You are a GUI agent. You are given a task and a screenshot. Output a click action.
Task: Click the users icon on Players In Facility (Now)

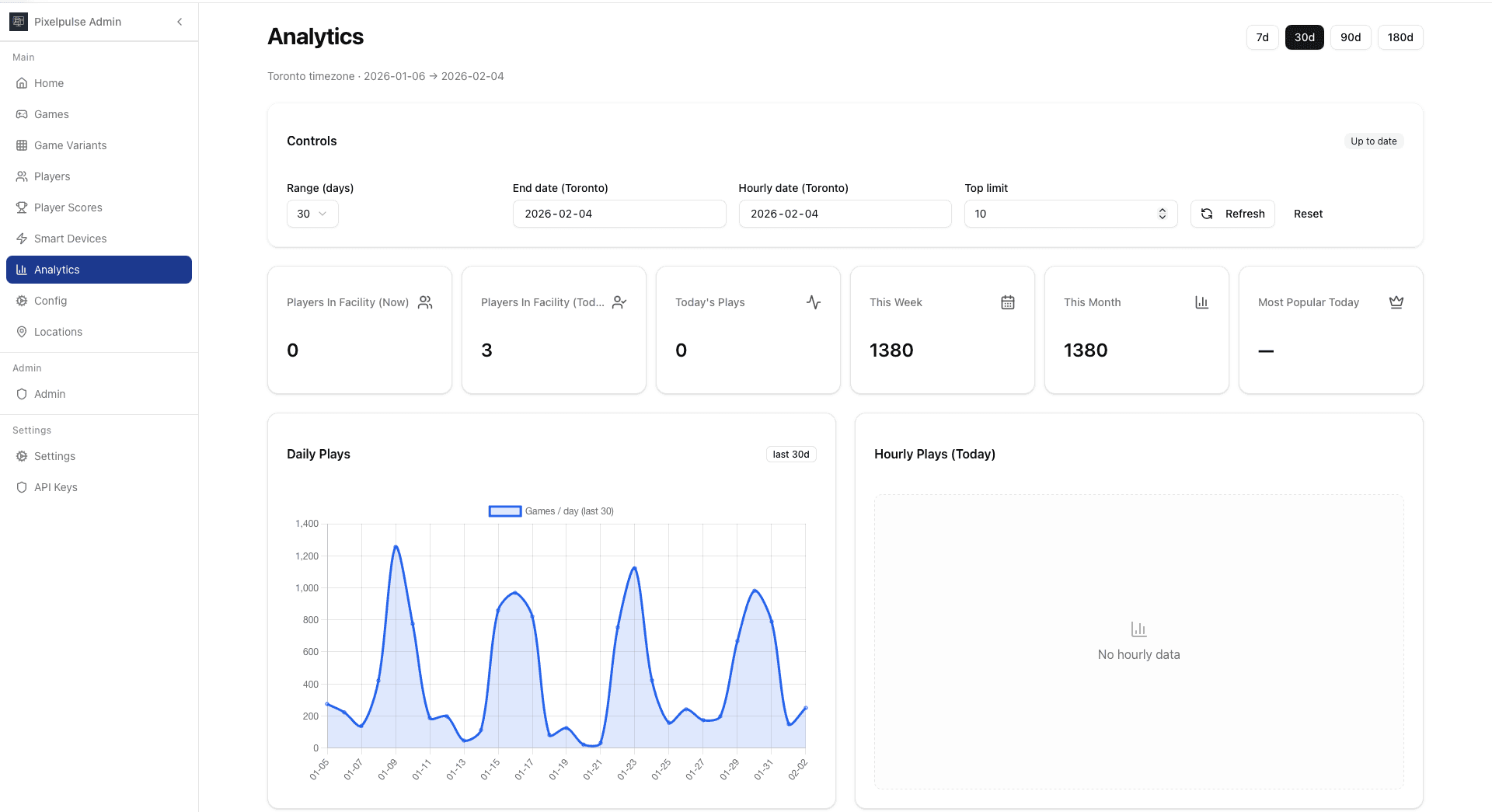pyautogui.click(x=424, y=302)
